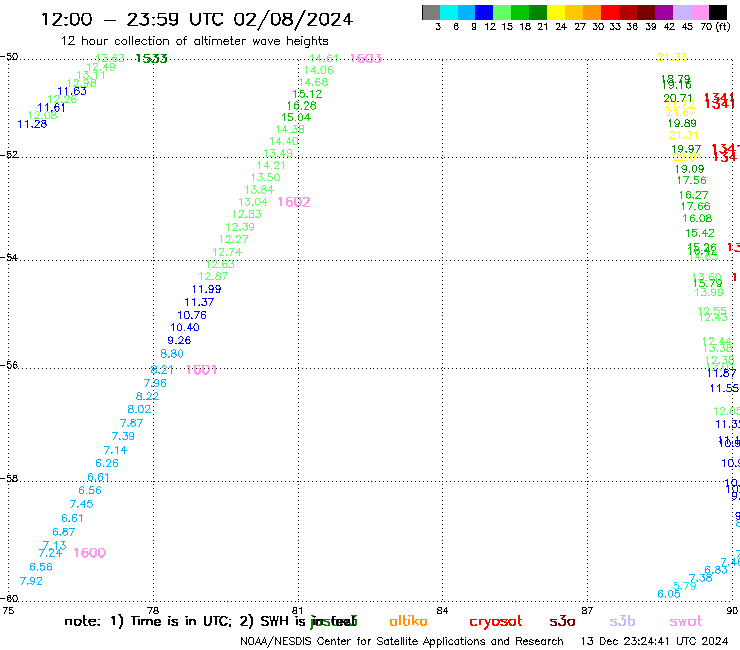This screenshot has height=650, width=740.
Task: Pick the orange swatch in the height legend
Action: 592,12
